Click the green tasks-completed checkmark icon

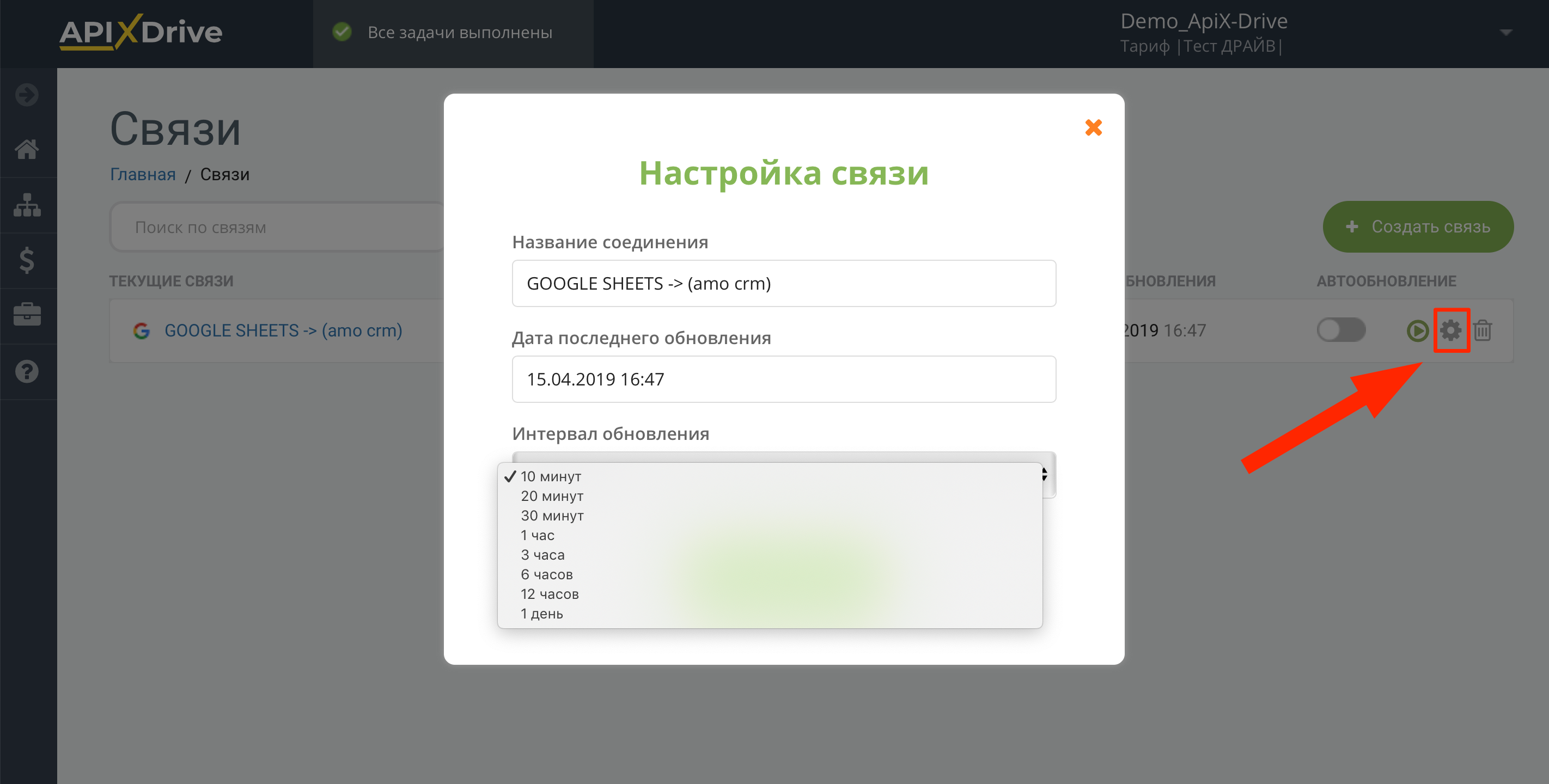342,32
